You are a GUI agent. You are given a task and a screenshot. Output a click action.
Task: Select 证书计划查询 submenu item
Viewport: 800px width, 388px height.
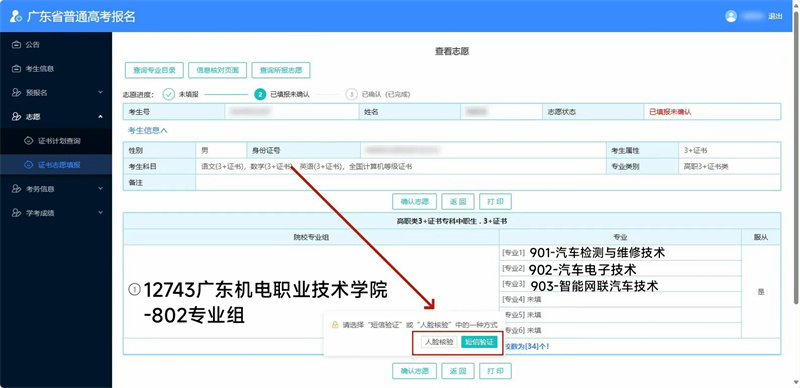coord(56,140)
